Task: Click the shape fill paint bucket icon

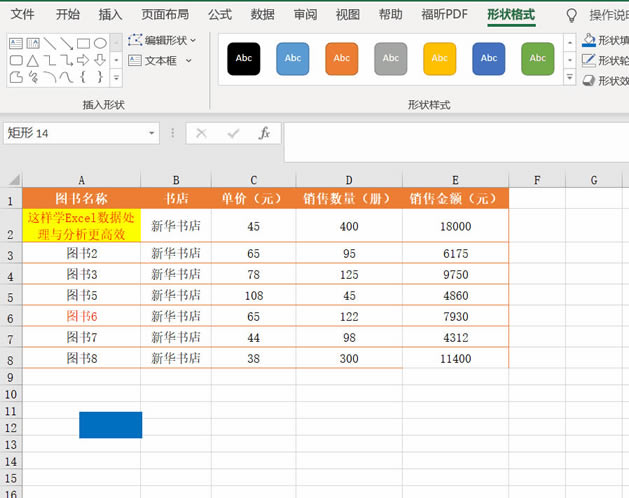Action: point(589,40)
